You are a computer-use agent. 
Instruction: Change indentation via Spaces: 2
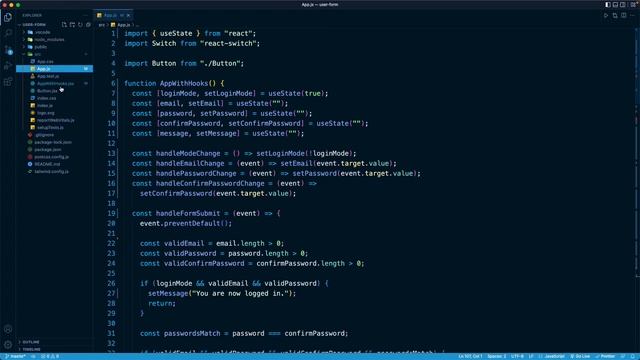click(496, 356)
